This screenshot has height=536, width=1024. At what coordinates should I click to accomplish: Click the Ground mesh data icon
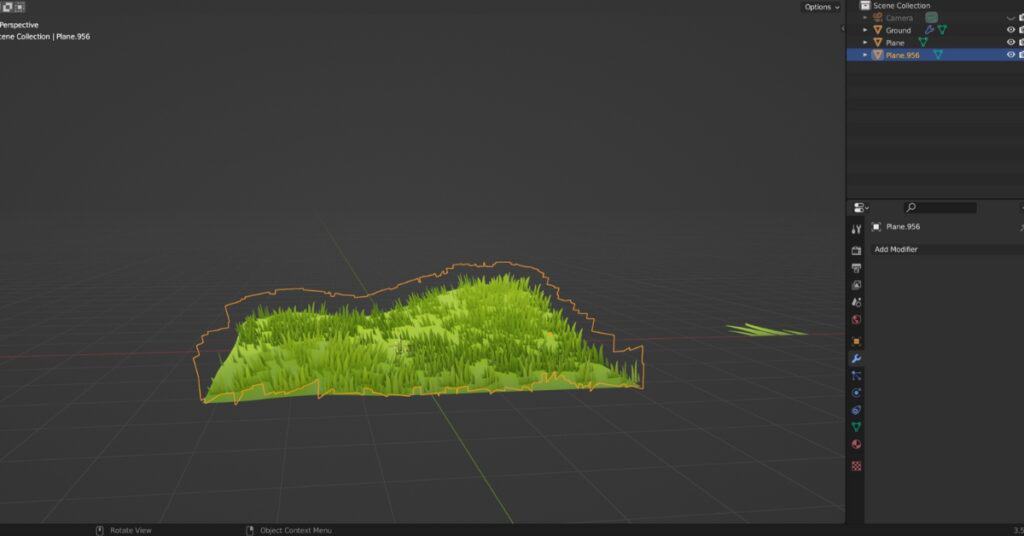[942, 30]
